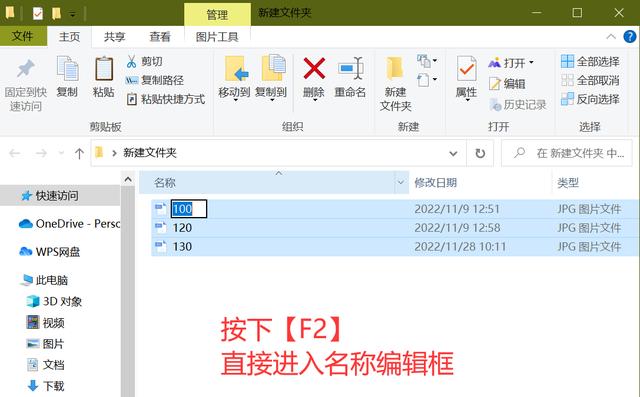
Task: Expand the 打开 open-with dropdown
Action: [531, 62]
